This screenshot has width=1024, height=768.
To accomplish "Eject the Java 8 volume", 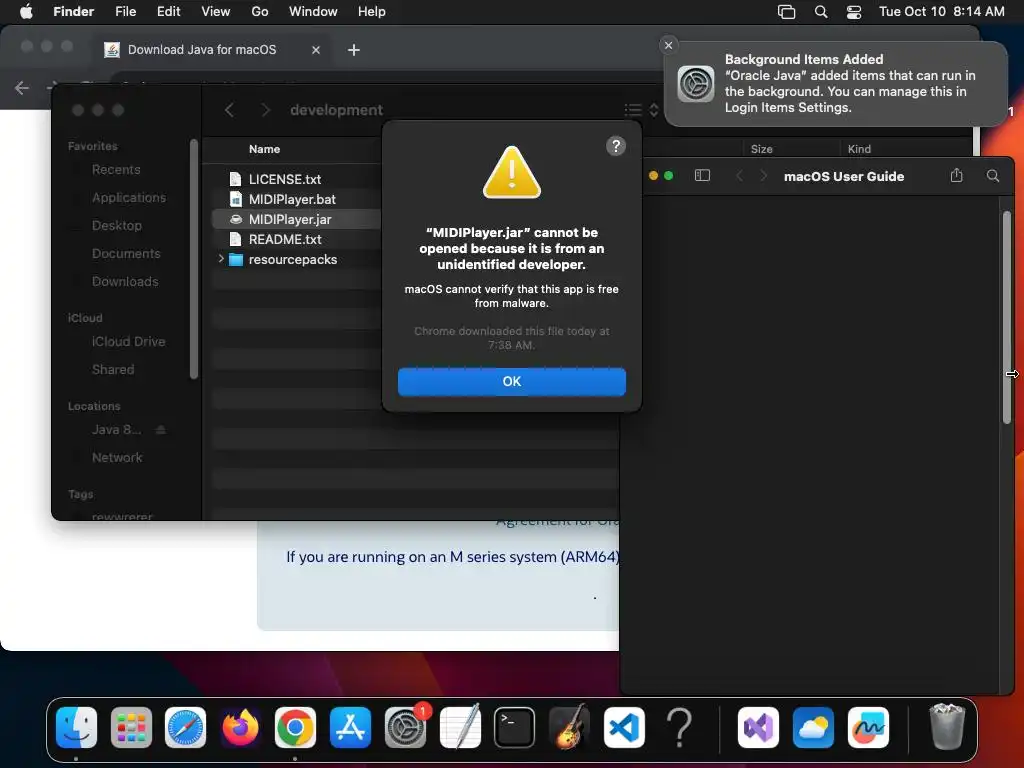I will tap(161, 430).
